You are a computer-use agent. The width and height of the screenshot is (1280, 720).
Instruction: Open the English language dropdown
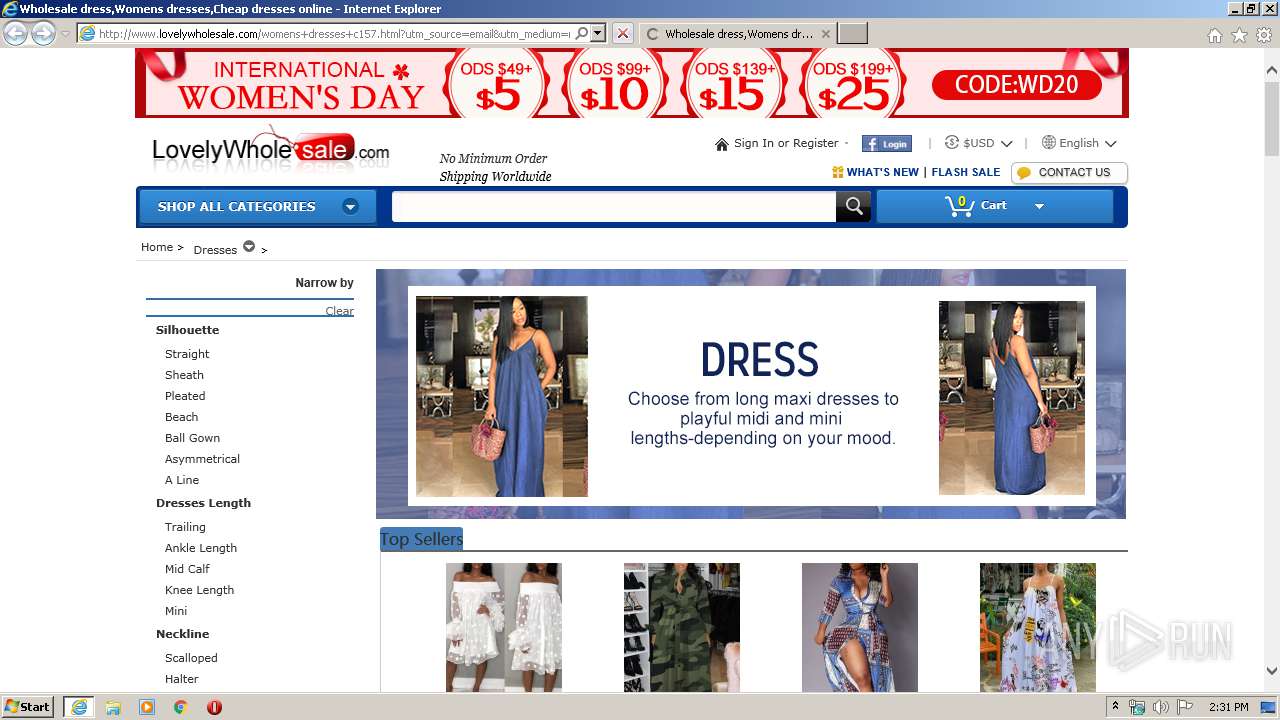coord(1110,144)
